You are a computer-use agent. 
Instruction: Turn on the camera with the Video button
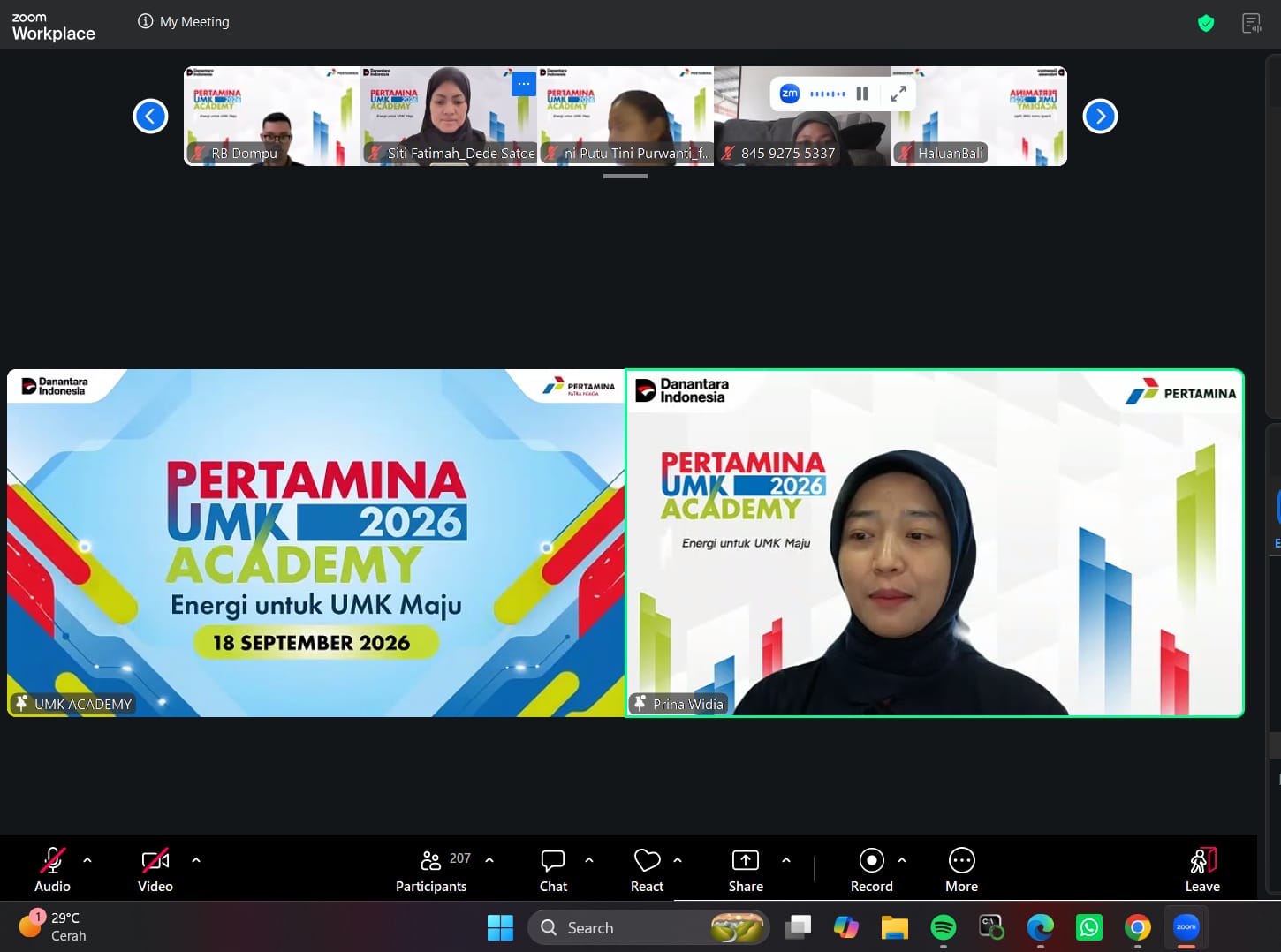(155, 870)
